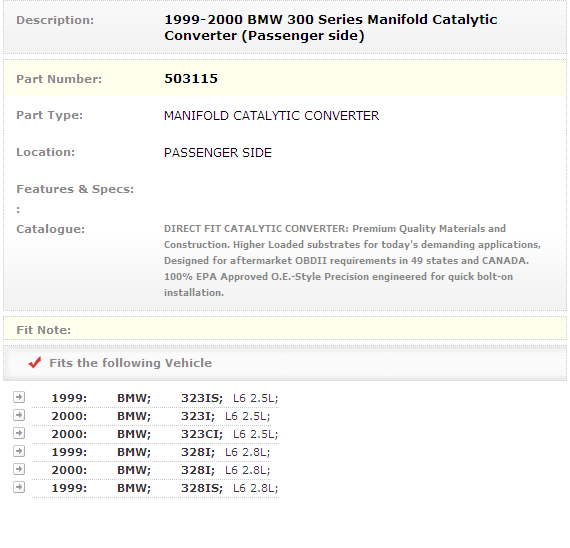This screenshot has height=548, width=570.
Task: Click arrow icon beside 2000 BMW 328I
Action: coord(19,469)
